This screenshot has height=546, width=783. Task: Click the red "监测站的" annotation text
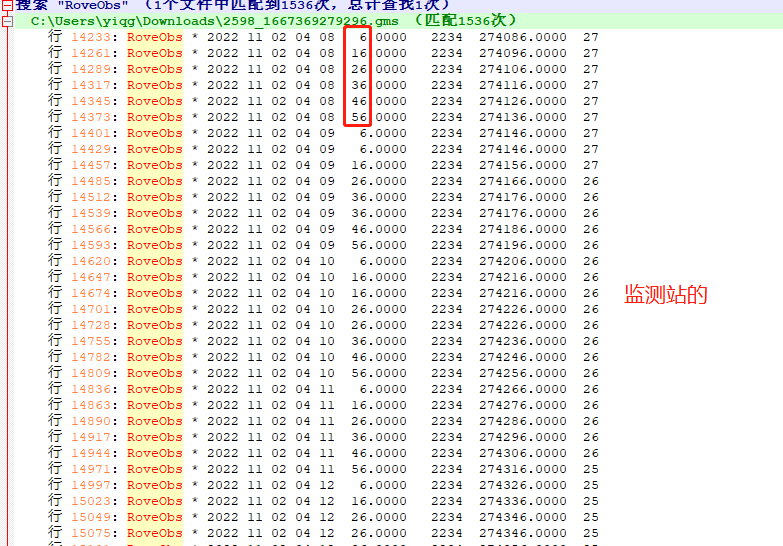click(x=666, y=294)
